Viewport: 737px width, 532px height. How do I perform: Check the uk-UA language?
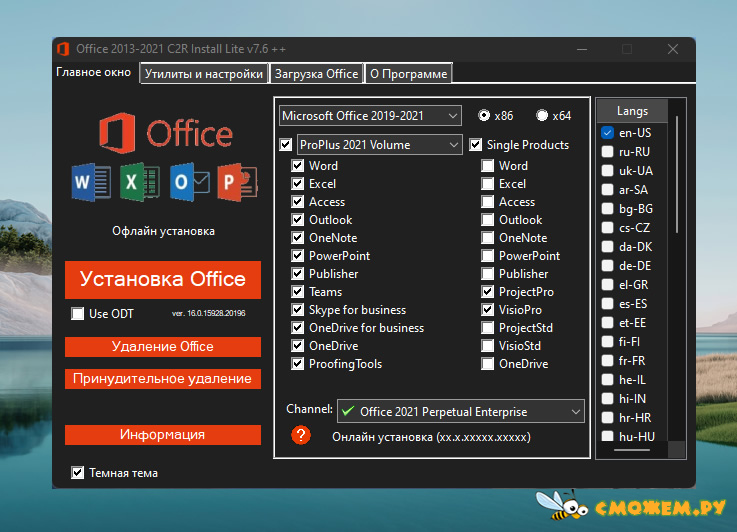coord(607,171)
